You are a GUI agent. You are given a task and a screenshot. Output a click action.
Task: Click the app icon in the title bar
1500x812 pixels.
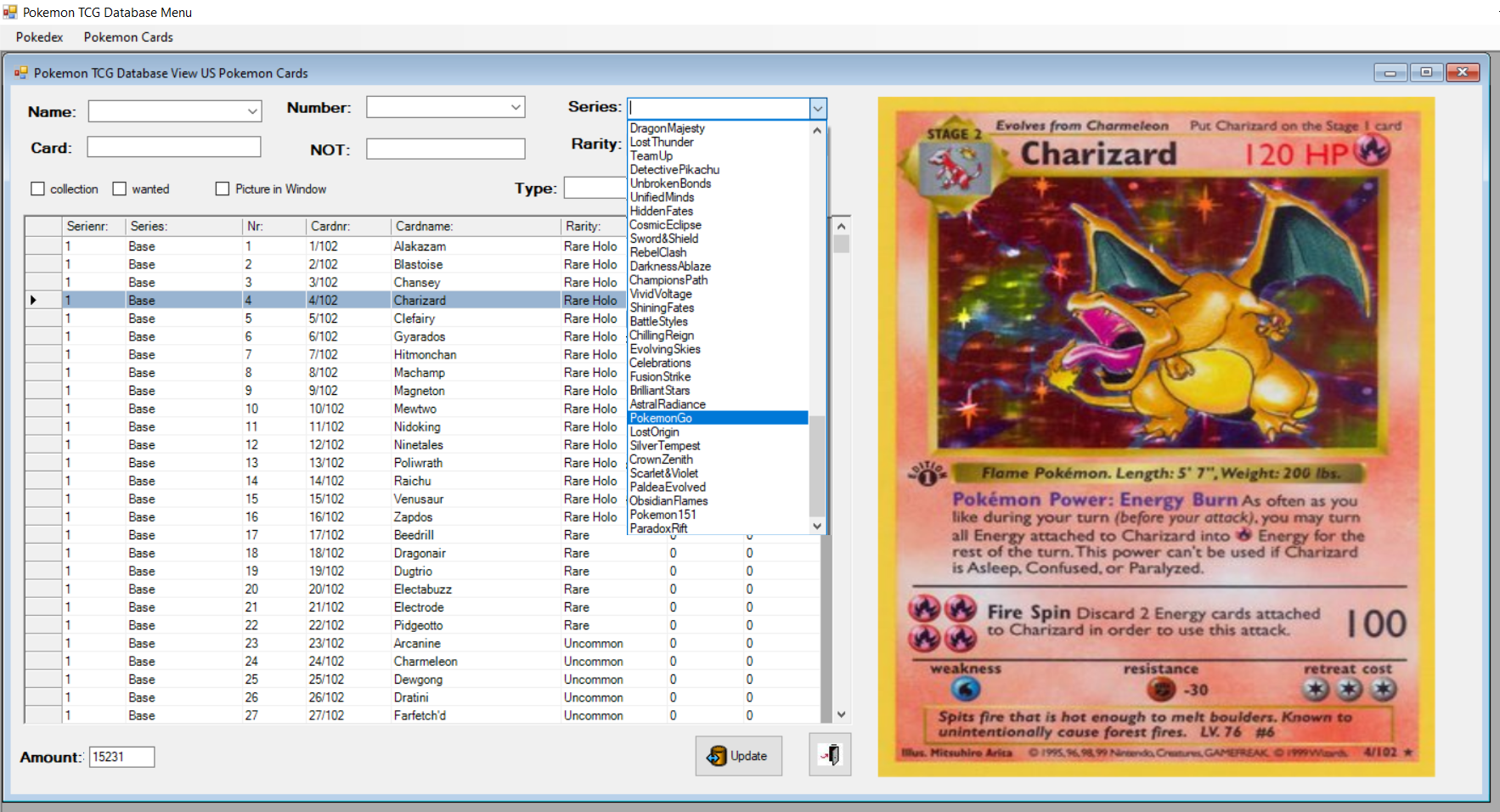[x=10, y=12]
